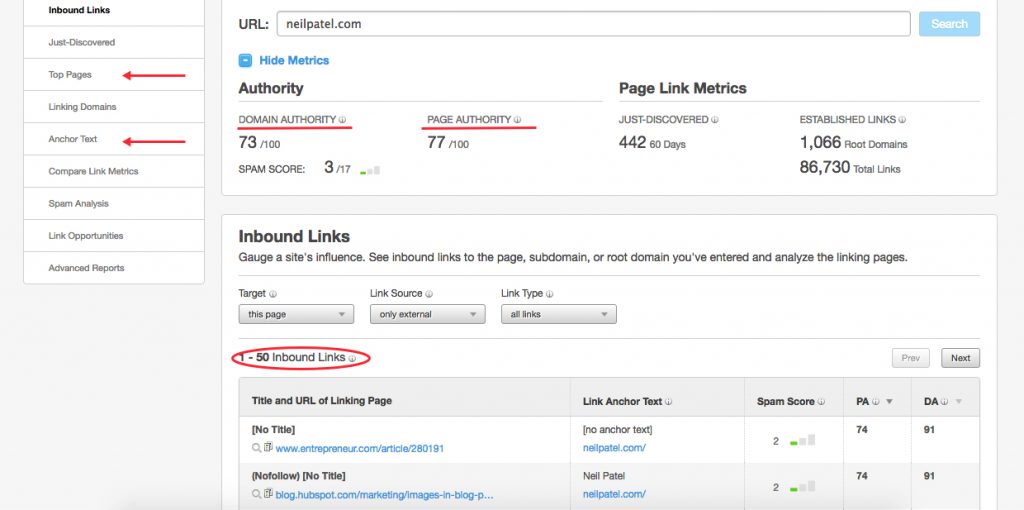
Task: Click the blue Search button
Action: [949, 24]
